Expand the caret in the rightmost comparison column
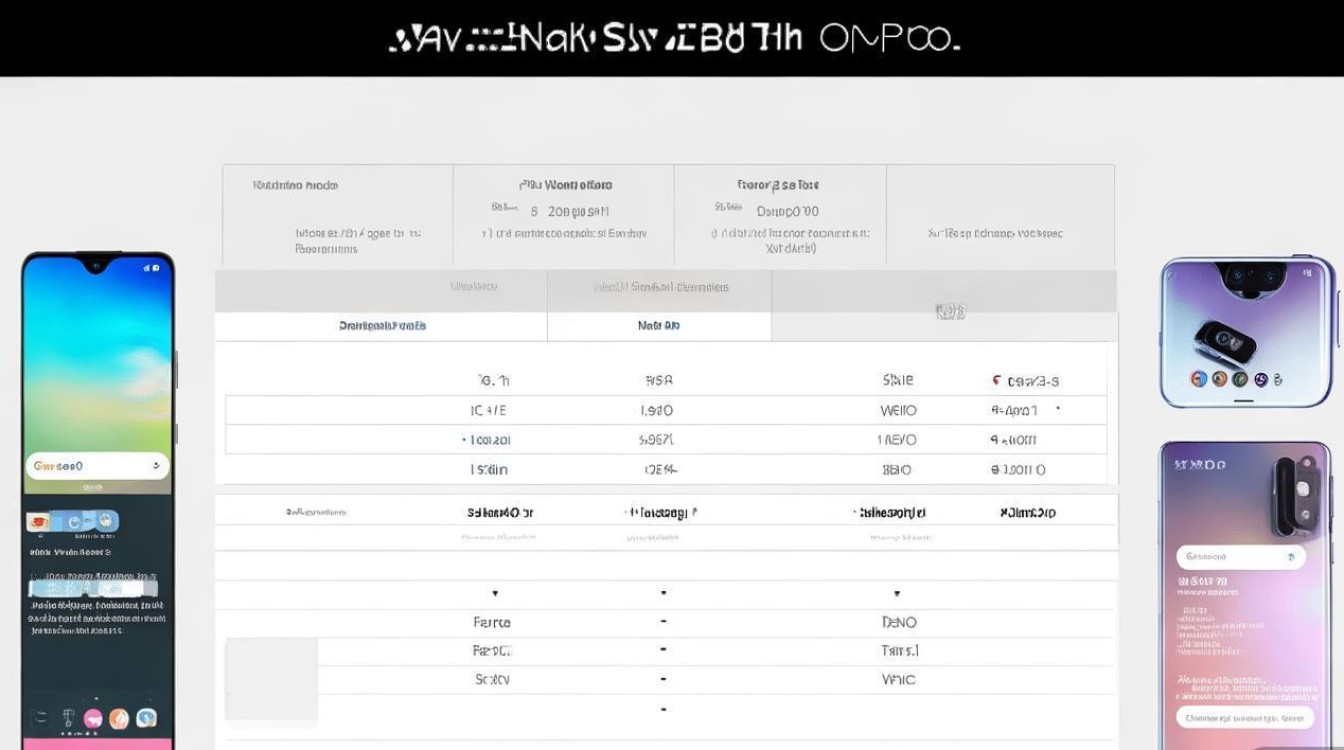This screenshot has height=750, width=1344. [x=895, y=592]
